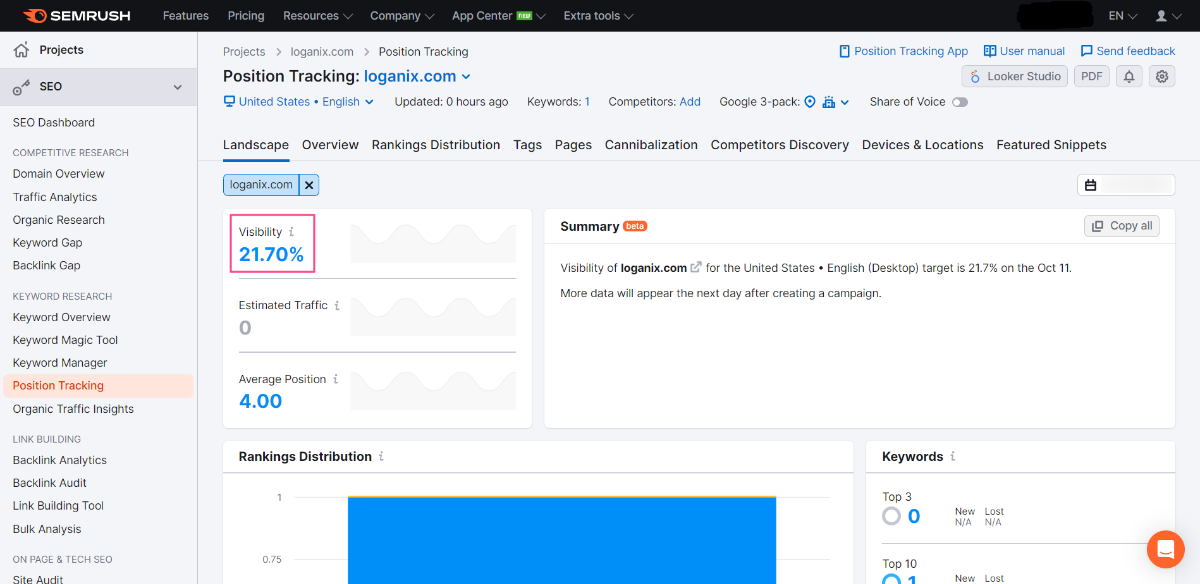
Task: Click the Add competitors link
Action: pyautogui.click(x=690, y=102)
